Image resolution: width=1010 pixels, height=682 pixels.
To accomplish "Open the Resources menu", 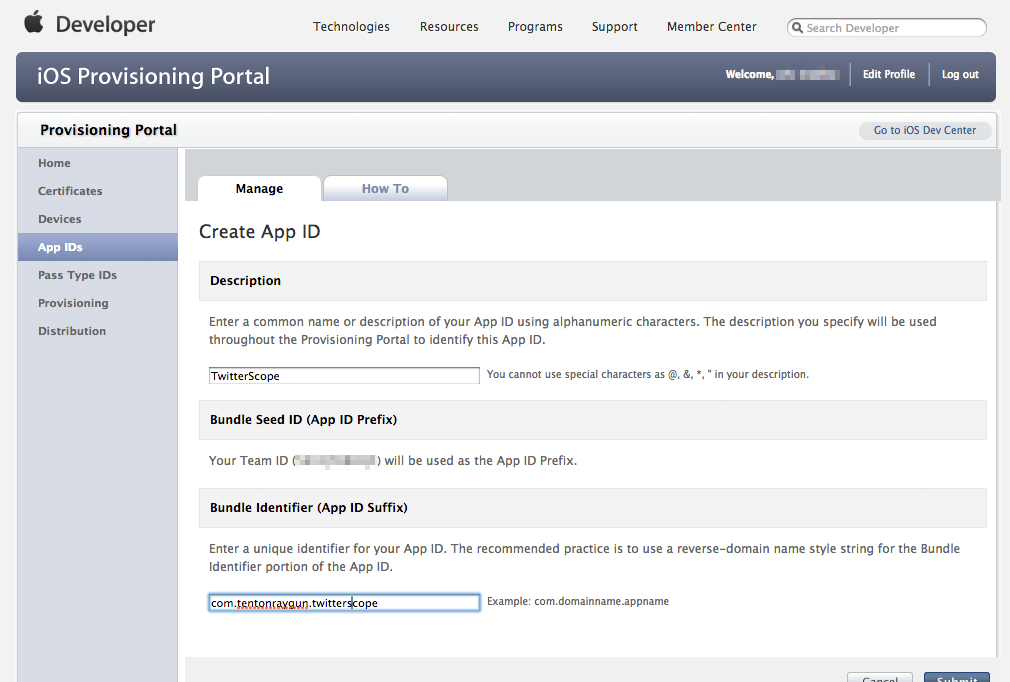I will pyautogui.click(x=449, y=26).
